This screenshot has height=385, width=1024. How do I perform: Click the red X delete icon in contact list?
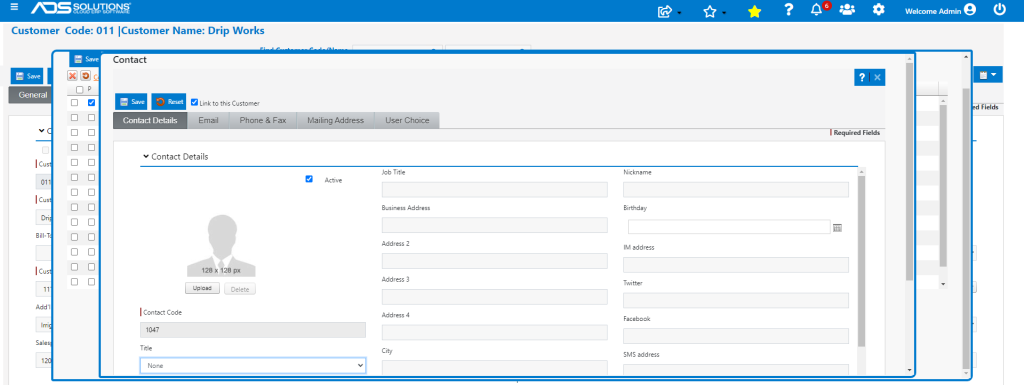point(73,76)
